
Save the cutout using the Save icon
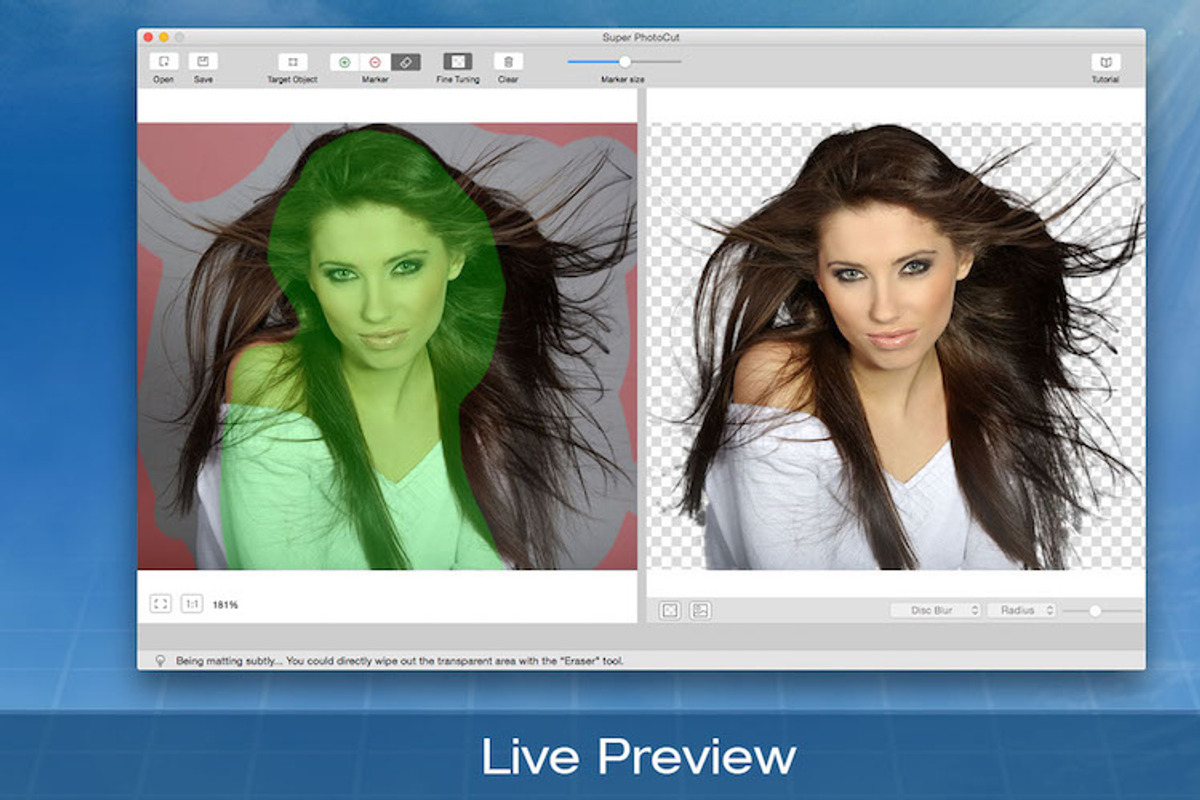[203, 62]
